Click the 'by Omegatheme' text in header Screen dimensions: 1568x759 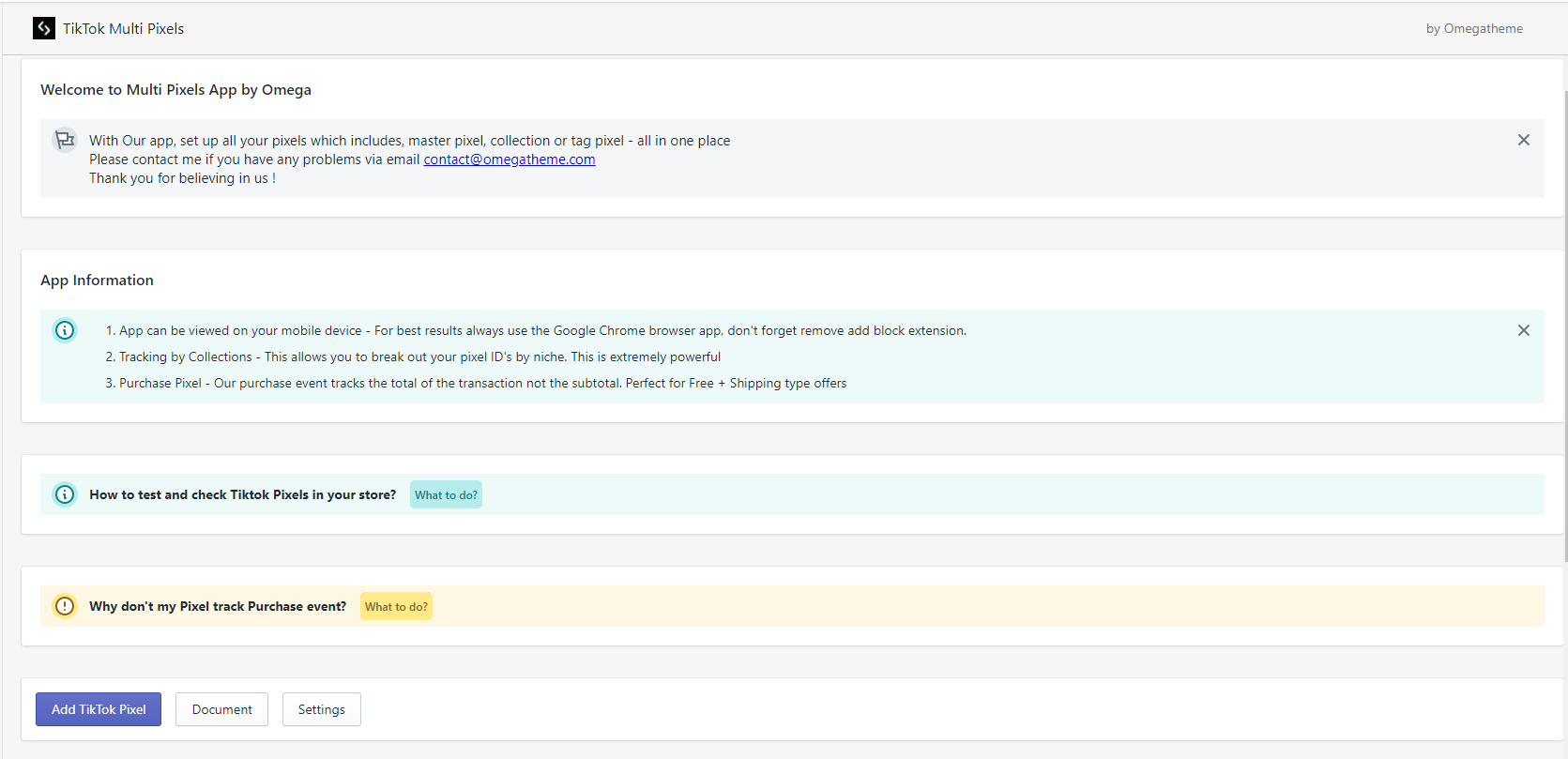click(x=1473, y=29)
